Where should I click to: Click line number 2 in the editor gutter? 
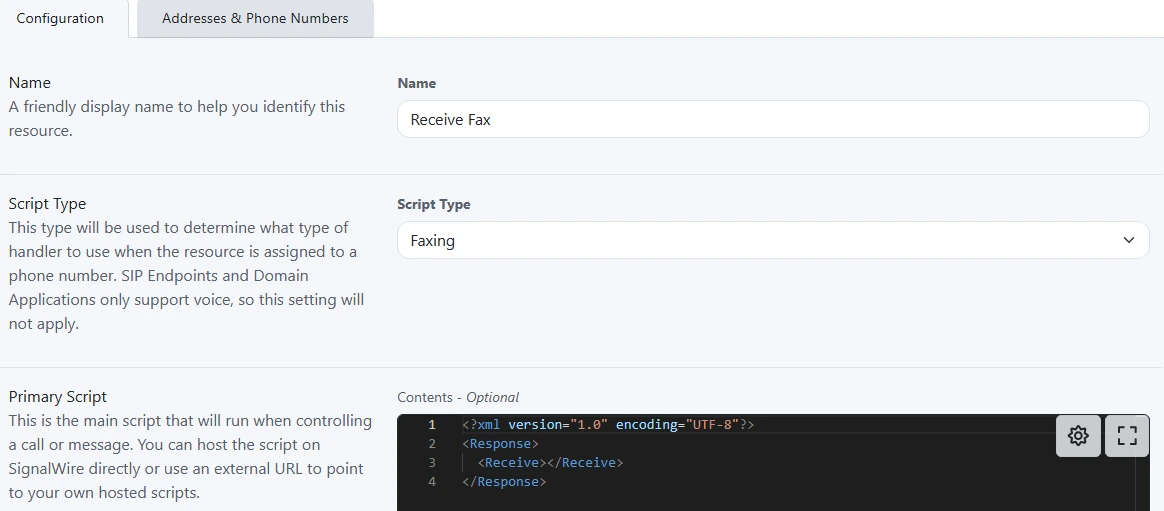432,444
